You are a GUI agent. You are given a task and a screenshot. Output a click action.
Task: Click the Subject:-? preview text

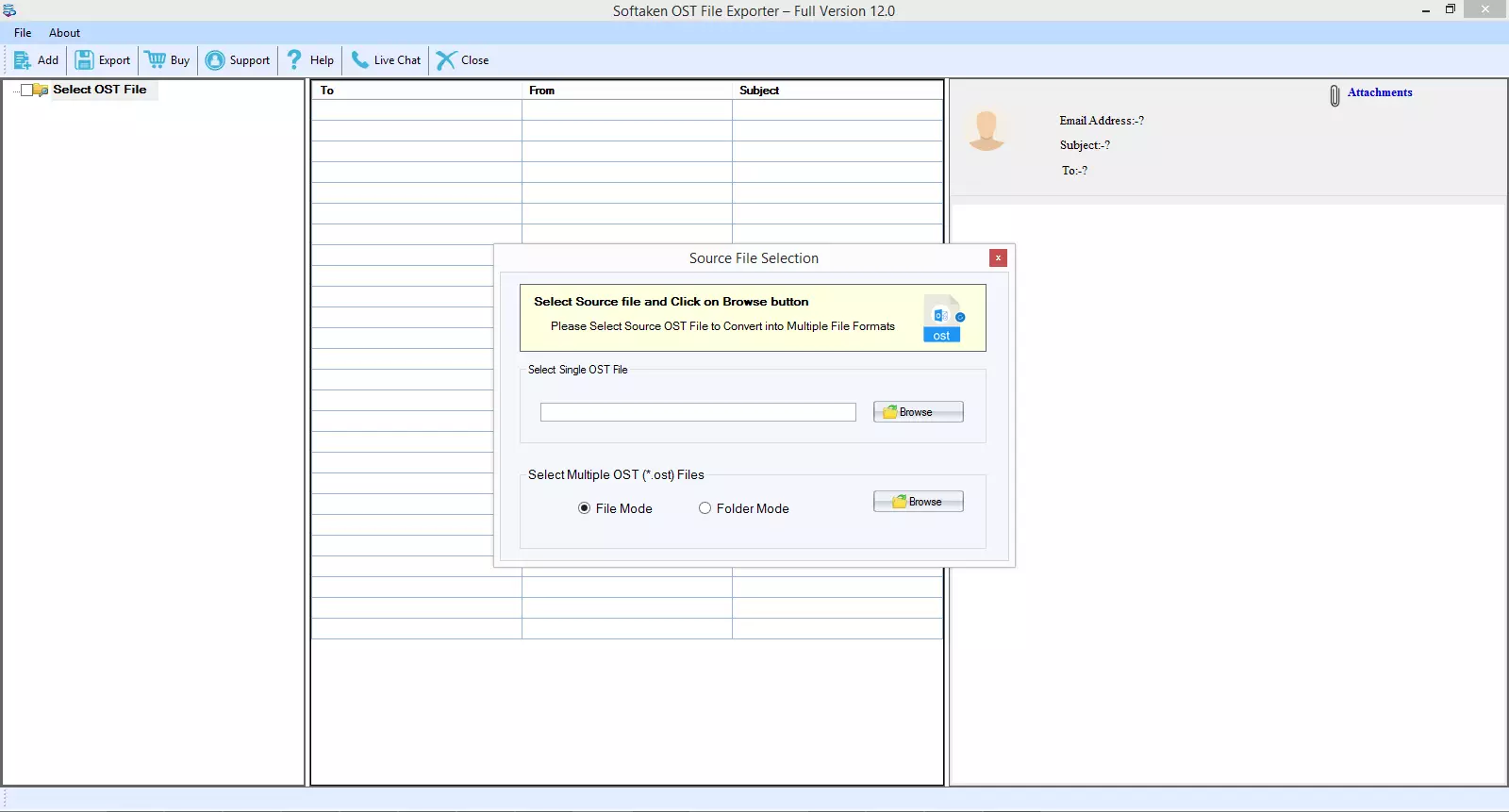1085,145
